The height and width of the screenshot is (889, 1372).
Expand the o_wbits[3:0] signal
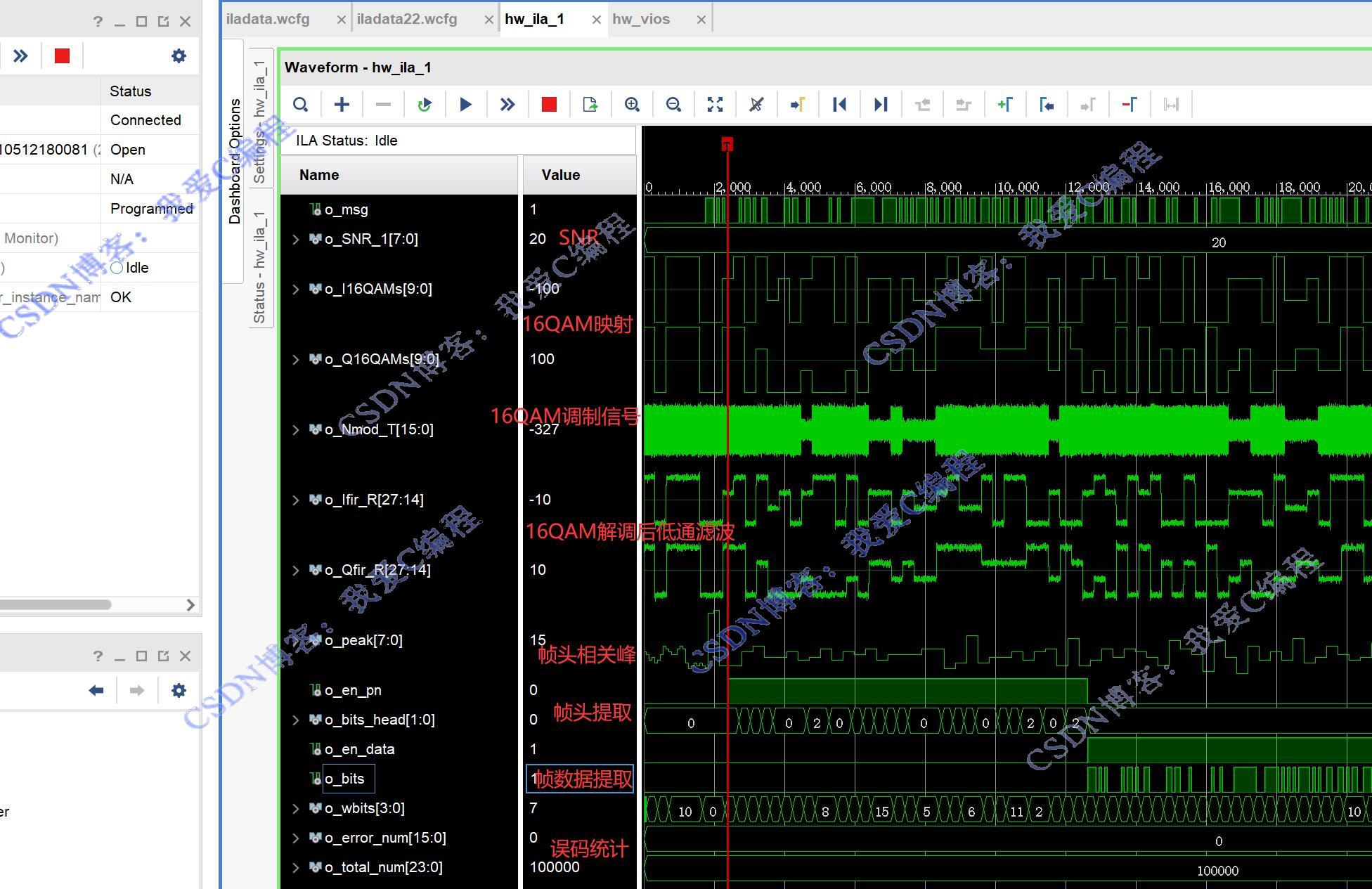click(x=296, y=808)
